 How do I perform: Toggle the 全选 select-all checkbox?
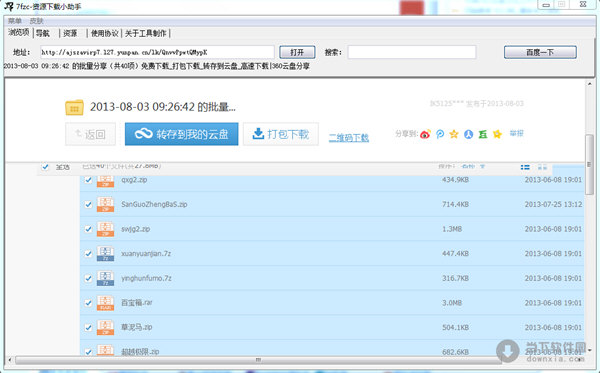tap(45, 167)
